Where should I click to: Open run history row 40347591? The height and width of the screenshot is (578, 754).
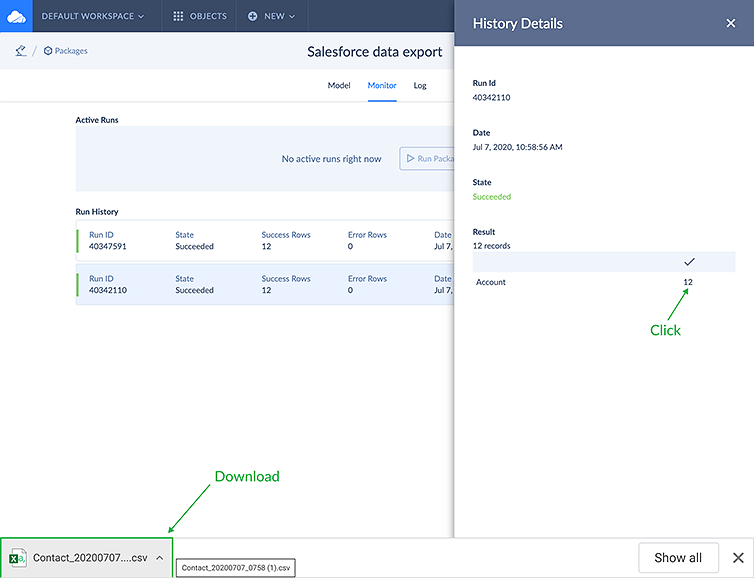click(265, 240)
